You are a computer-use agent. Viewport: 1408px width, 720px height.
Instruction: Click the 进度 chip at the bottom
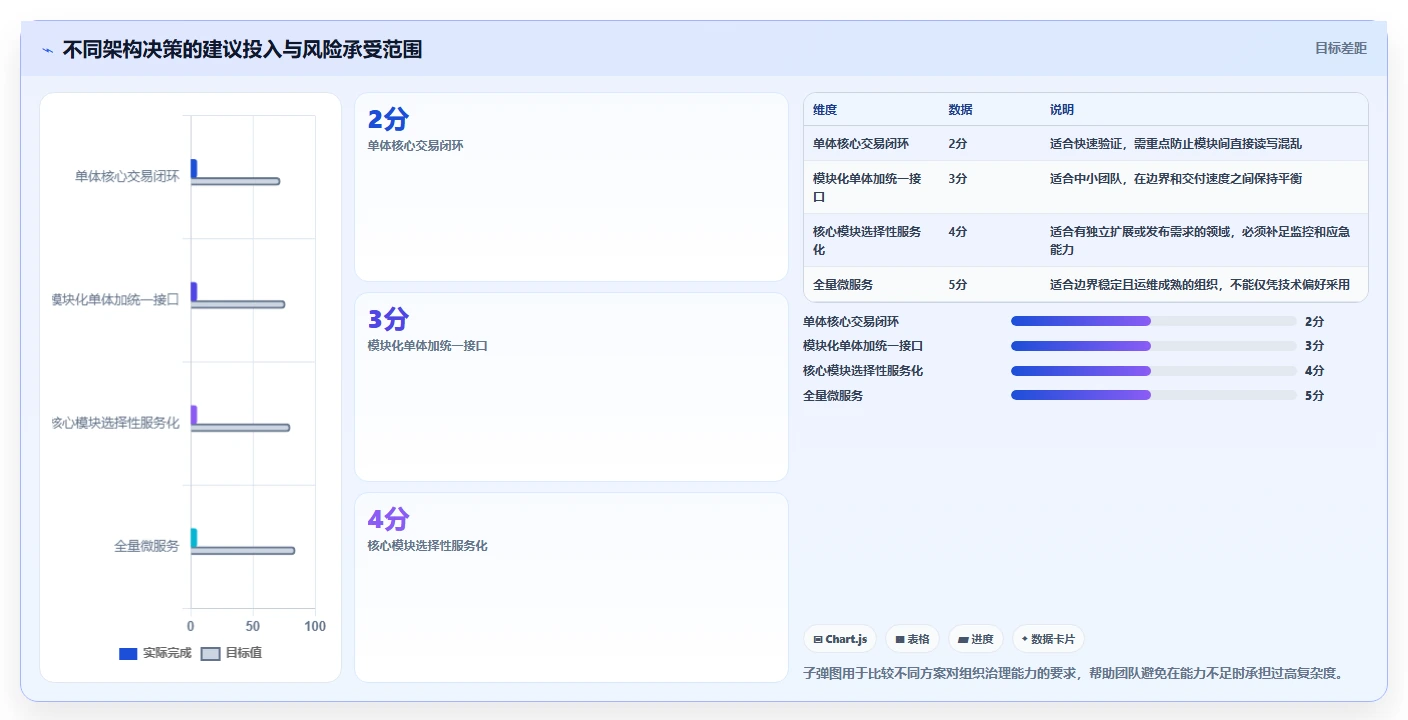pyautogui.click(x=975, y=639)
